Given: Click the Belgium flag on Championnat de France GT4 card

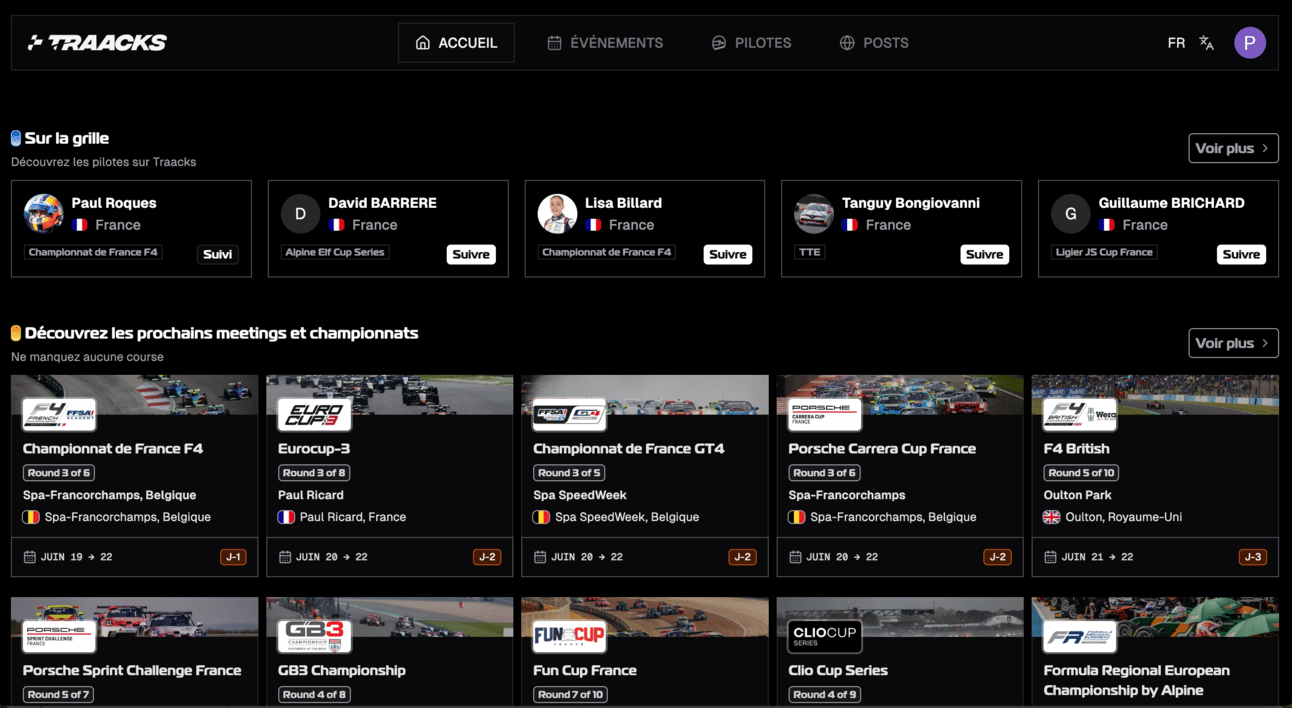Looking at the screenshot, I should [x=541, y=517].
